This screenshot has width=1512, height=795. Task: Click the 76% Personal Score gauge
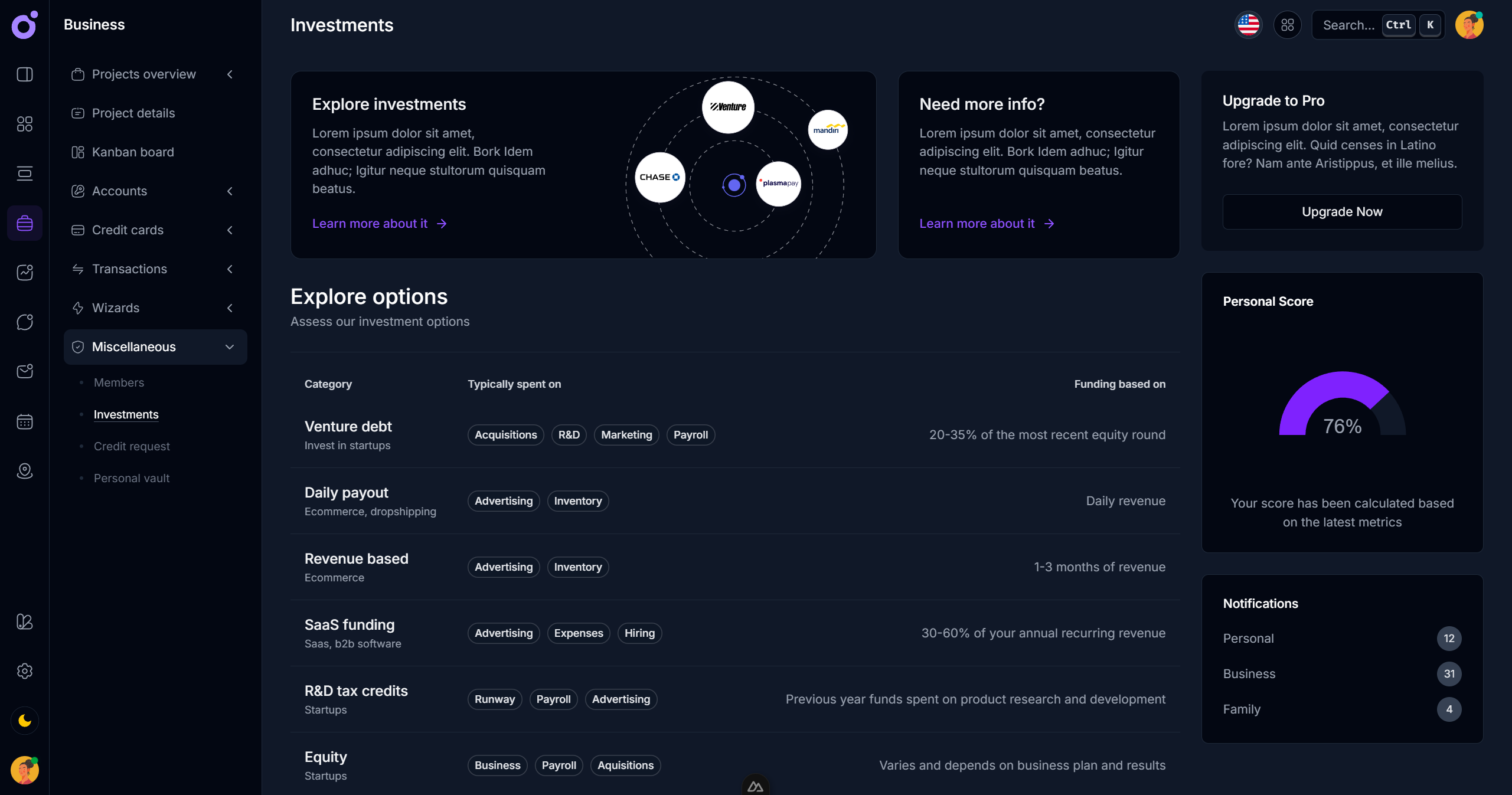(x=1341, y=408)
